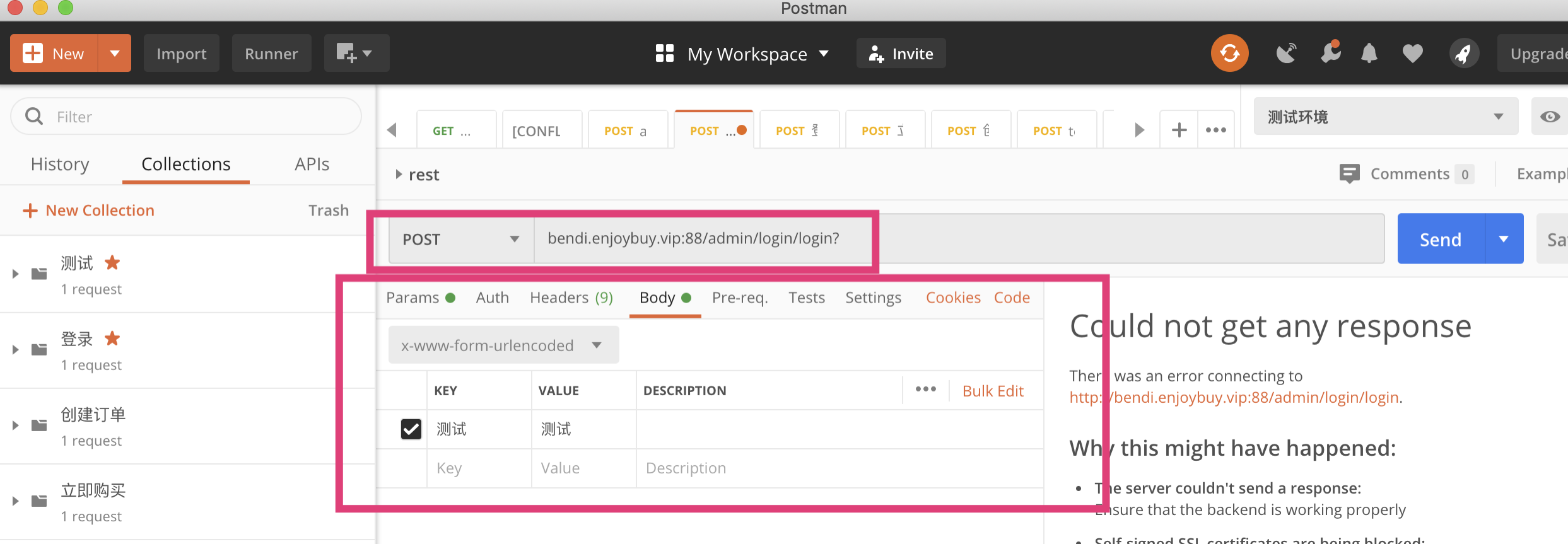Uncheck the 测试 key row checkbox

[x=411, y=429]
